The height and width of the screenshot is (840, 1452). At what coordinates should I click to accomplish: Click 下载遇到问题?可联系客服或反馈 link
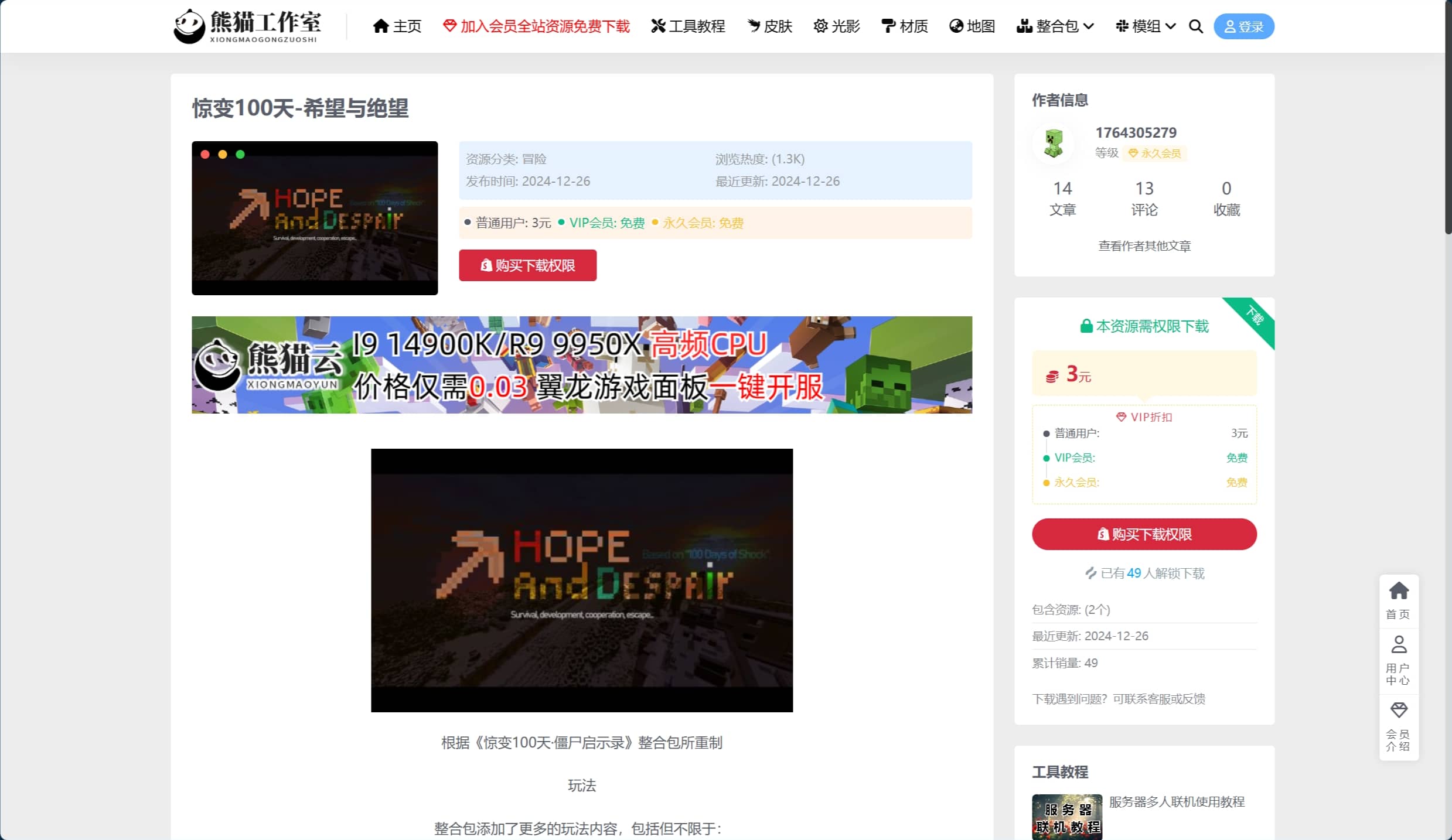pyautogui.click(x=1119, y=699)
